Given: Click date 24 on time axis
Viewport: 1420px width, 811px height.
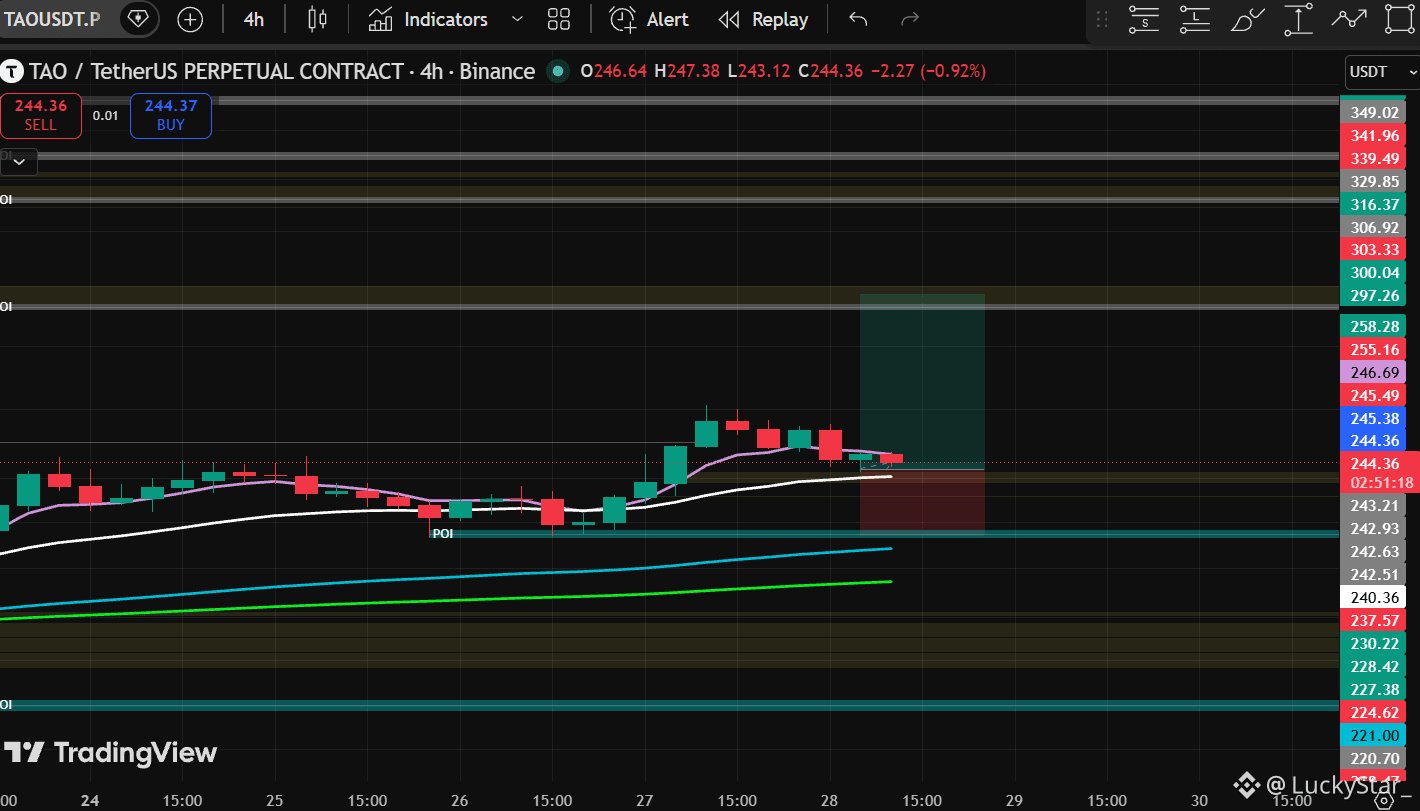Looking at the screenshot, I should (x=90, y=800).
